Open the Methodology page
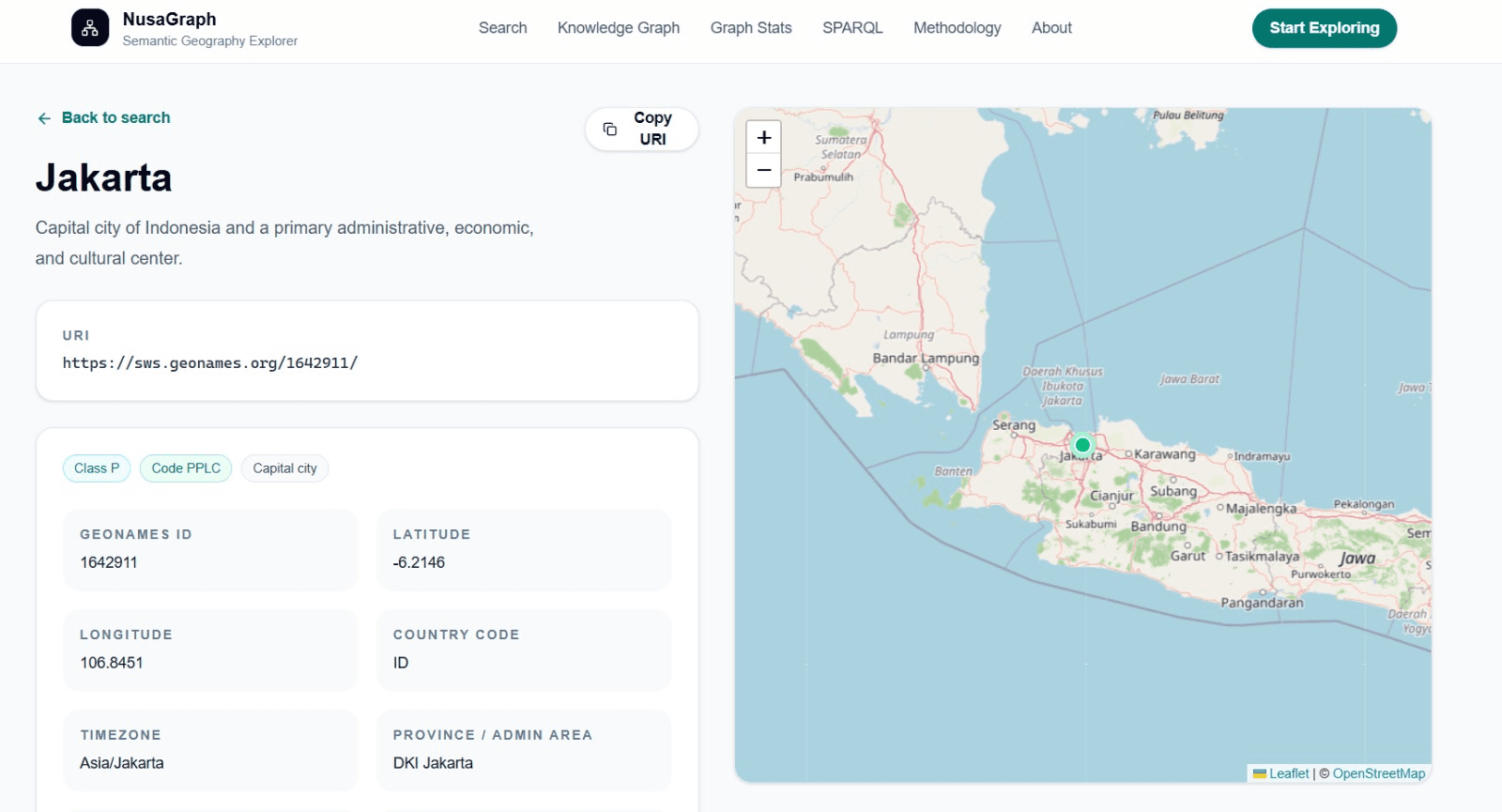1502x812 pixels. (958, 28)
